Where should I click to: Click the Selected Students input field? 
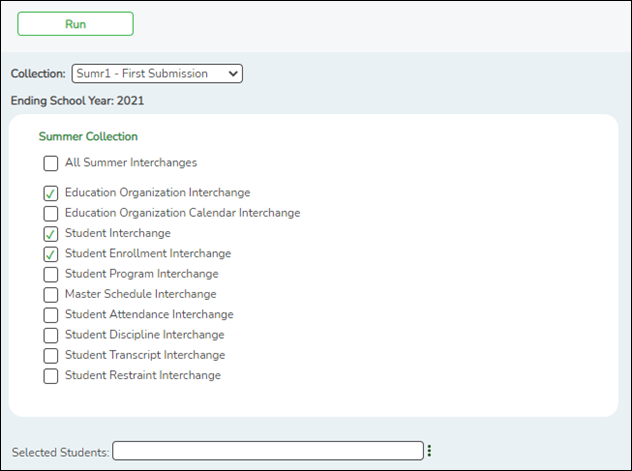pos(267,451)
